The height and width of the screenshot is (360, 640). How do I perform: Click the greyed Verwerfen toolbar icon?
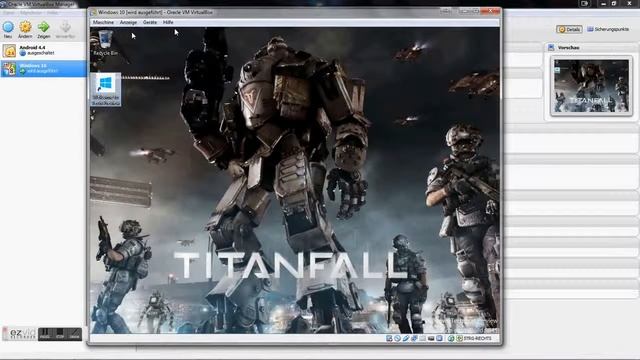click(65, 27)
